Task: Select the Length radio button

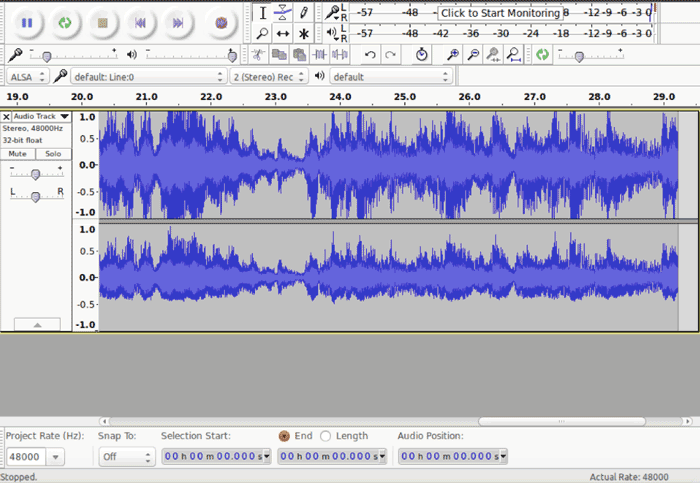Action: tap(326, 436)
